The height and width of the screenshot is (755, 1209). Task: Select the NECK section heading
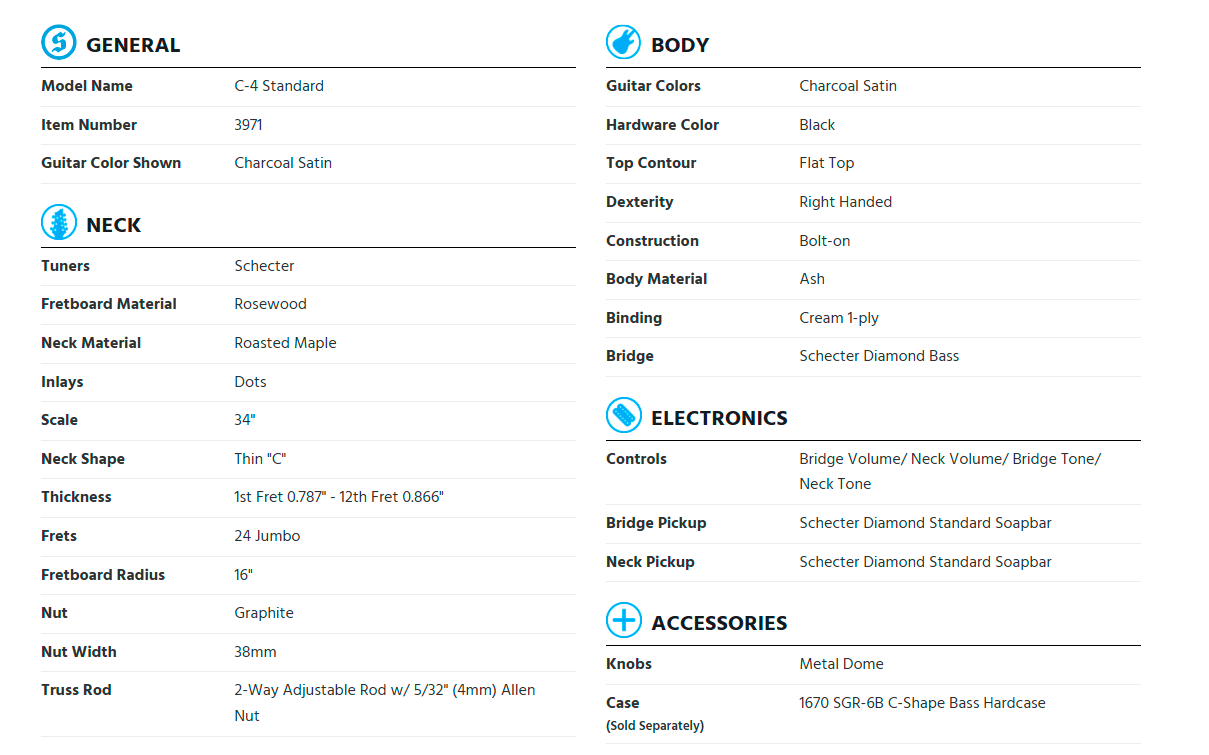(x=113, y=225)
